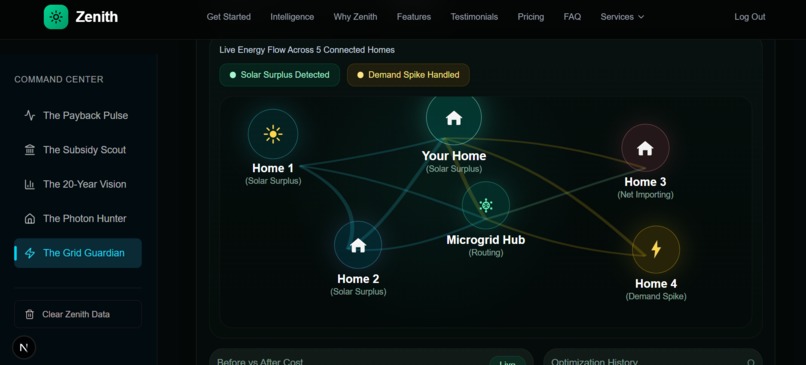
Task: Open the Get Started nav item
Action: point(229,17)
